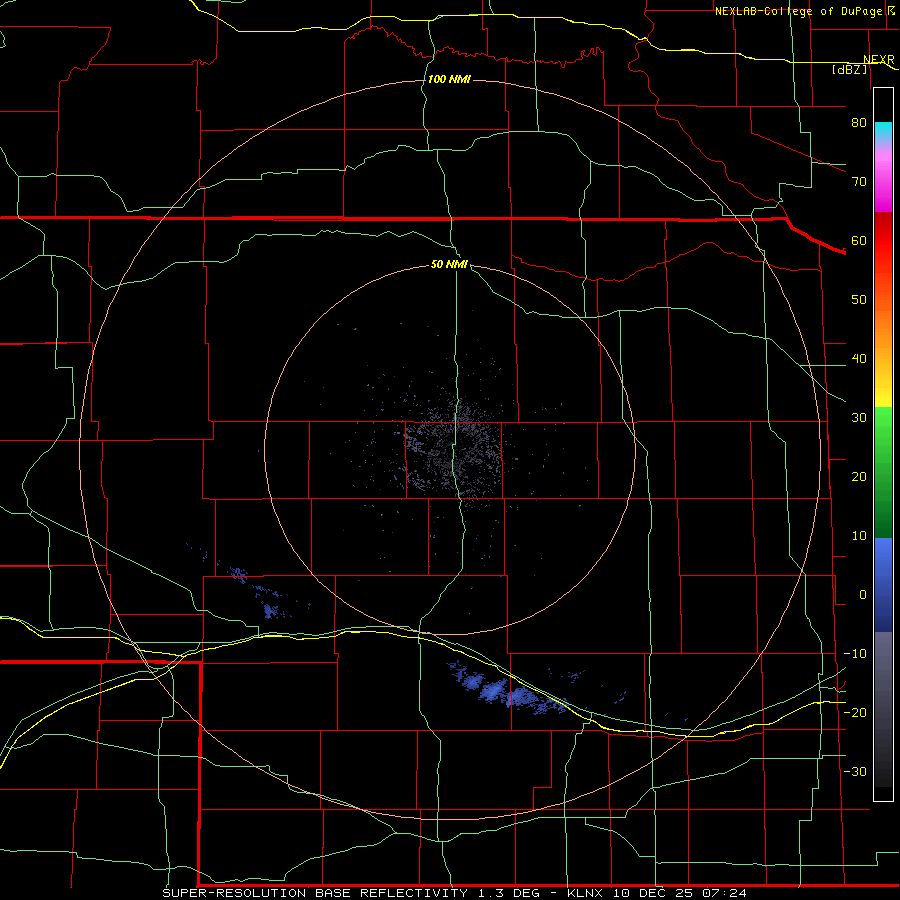Click the 40 value on dBZ scale
This screenshot has width=900, height=900.
[859, 359]
